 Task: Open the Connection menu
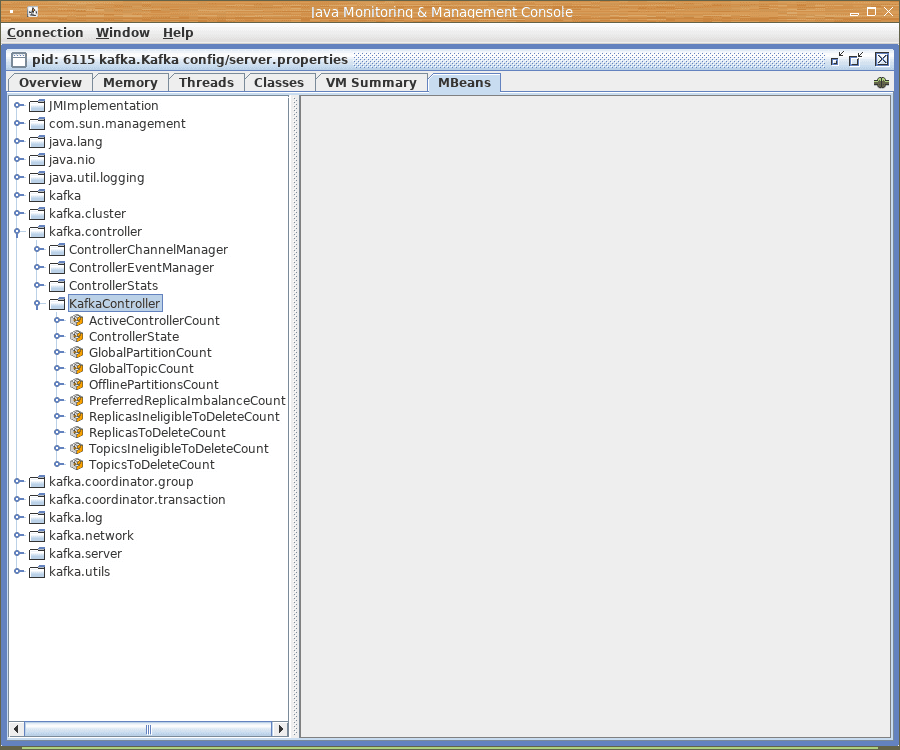pyautogui.click(x=45, y=33)
